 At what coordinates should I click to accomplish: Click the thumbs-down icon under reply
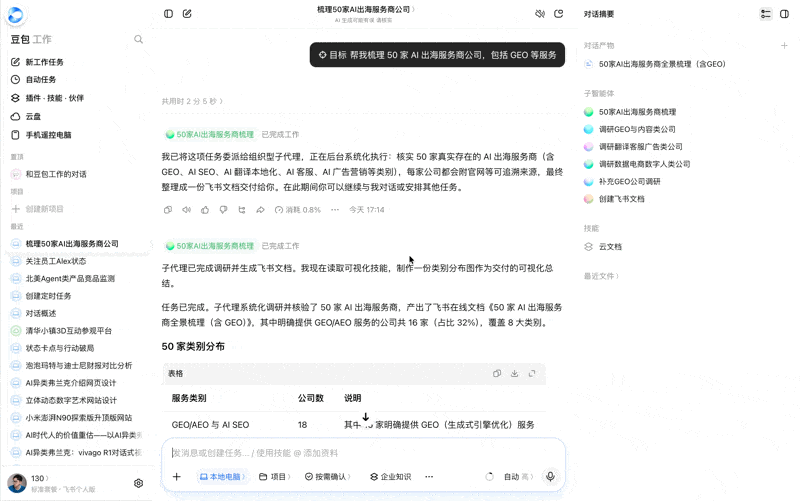click(x=223, y=210)
